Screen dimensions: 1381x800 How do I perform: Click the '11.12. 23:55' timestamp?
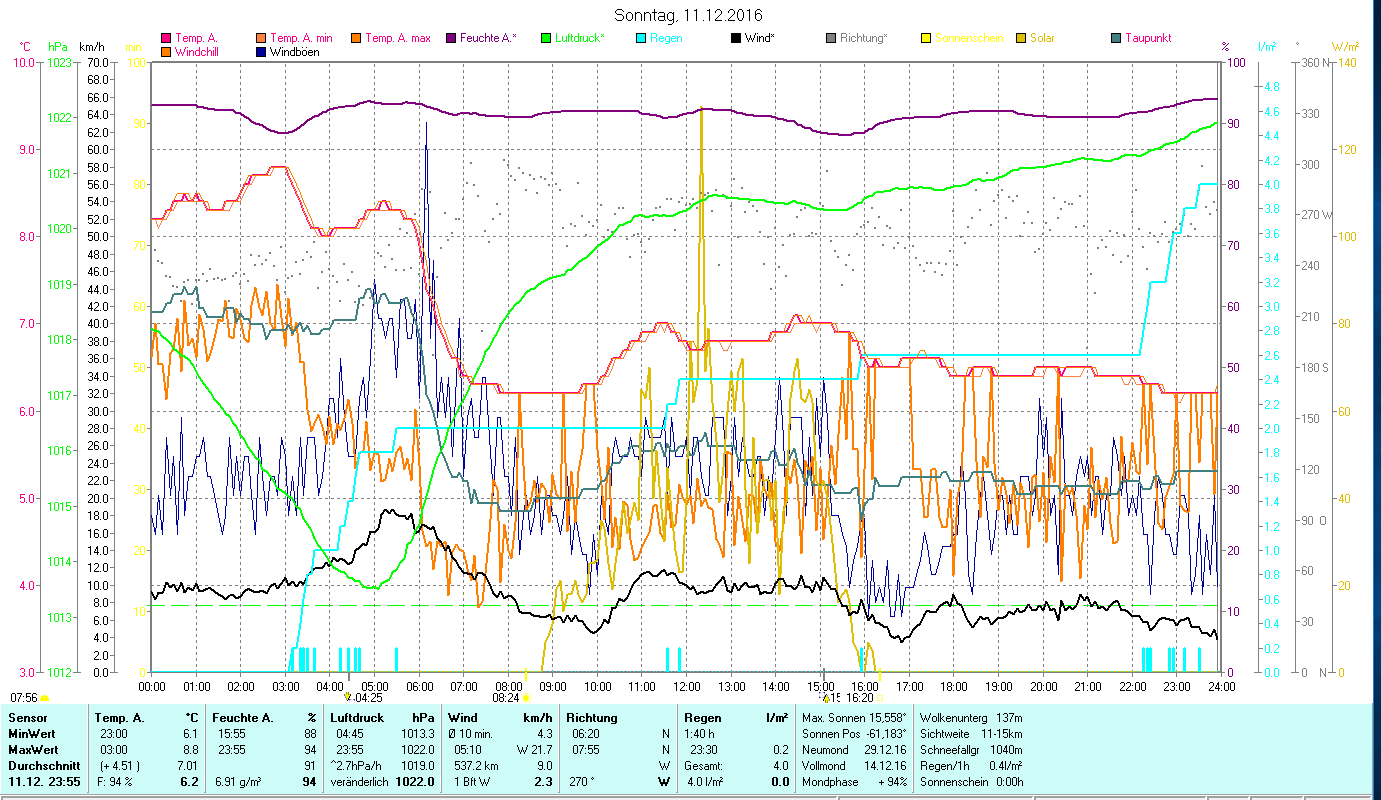(x=45, y=782)
